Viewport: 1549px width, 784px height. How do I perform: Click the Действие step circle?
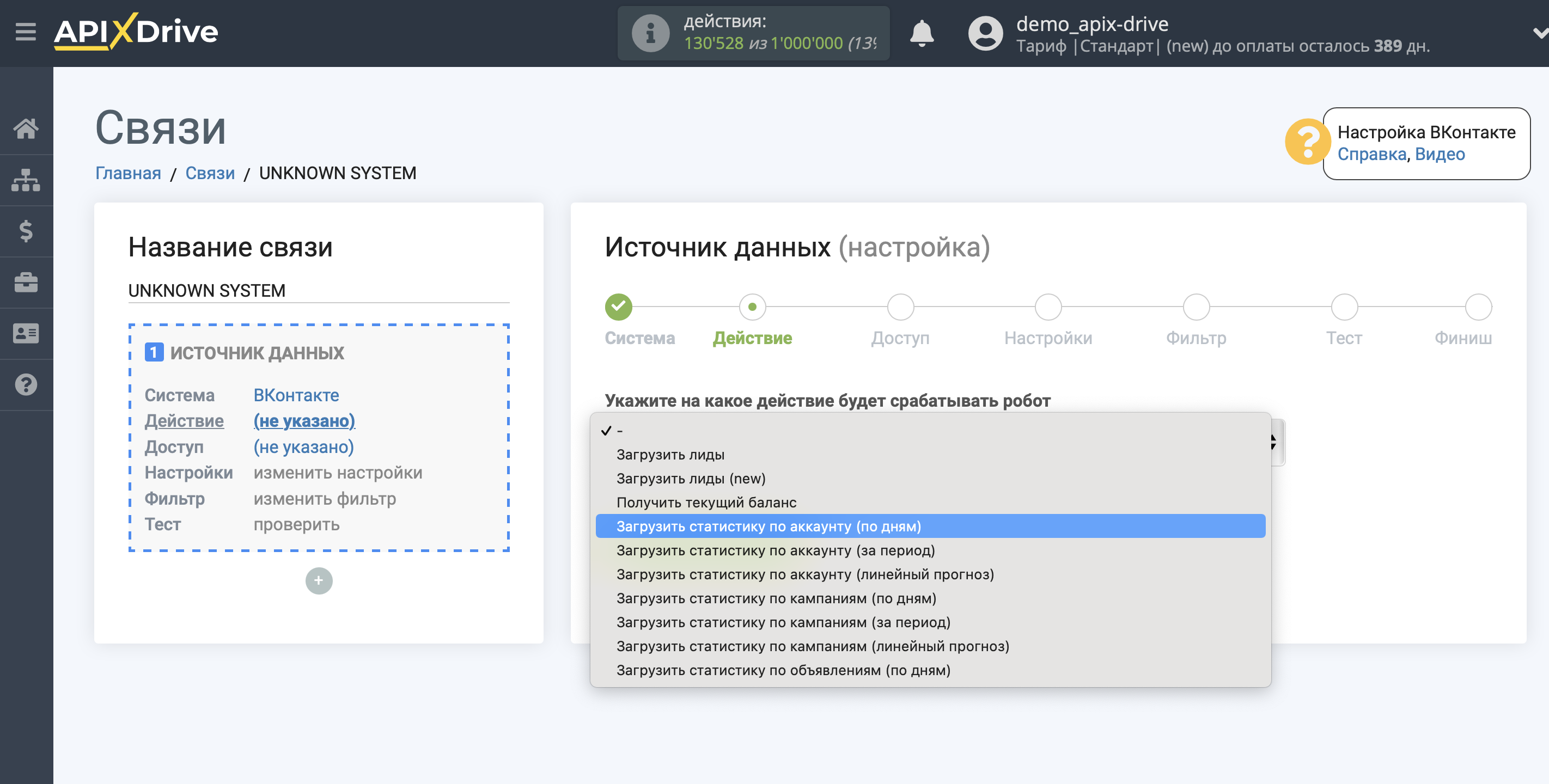752,307
